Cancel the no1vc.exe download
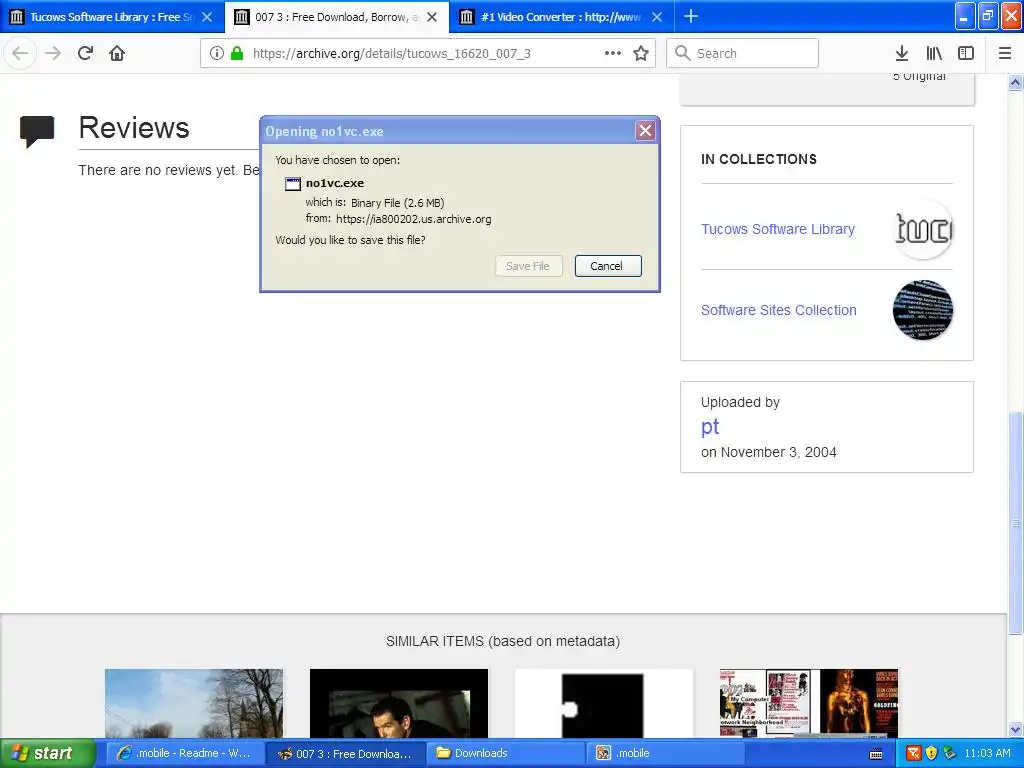Image resolution: width=1024 pixels, height=768 pixels. [x=608, y=266]
